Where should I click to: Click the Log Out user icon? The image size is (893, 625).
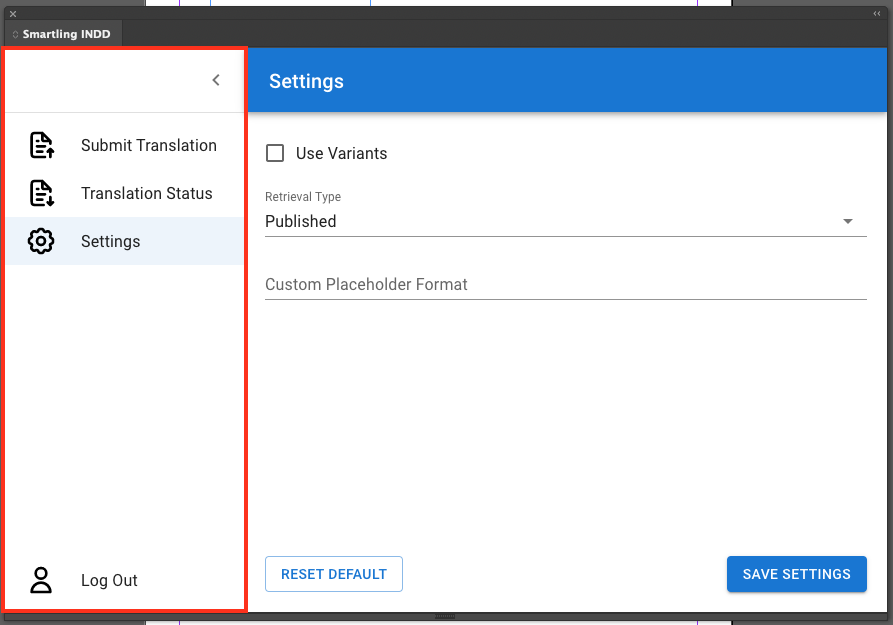41,580
